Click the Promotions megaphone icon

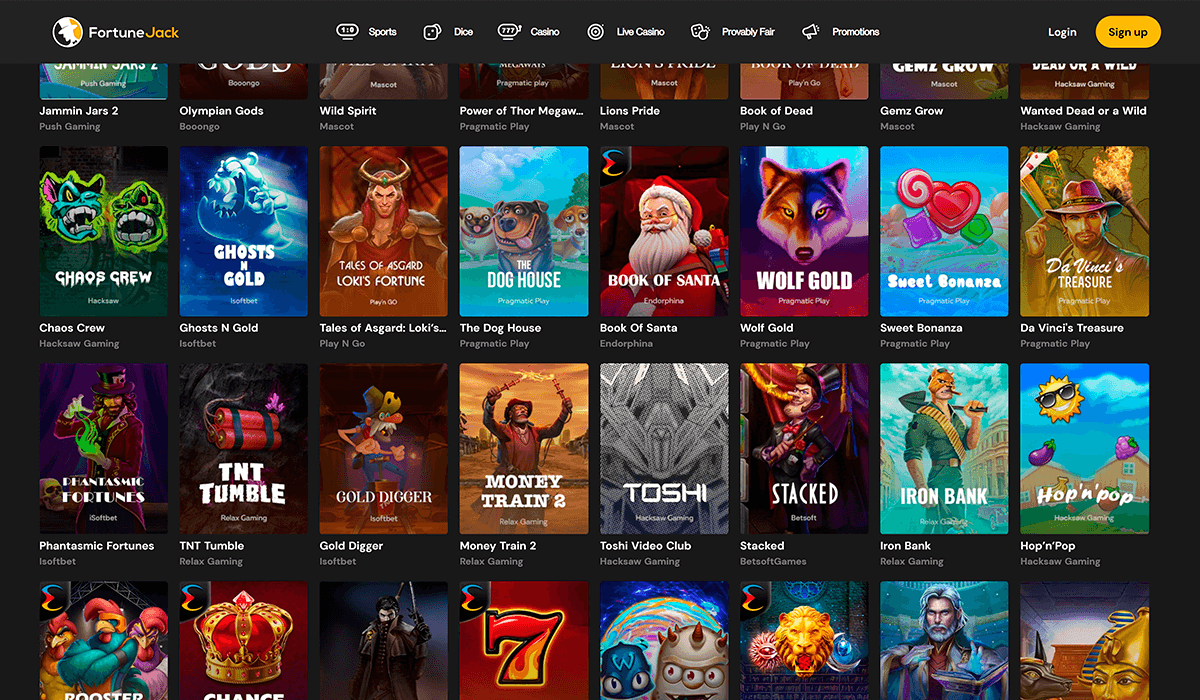811,32
